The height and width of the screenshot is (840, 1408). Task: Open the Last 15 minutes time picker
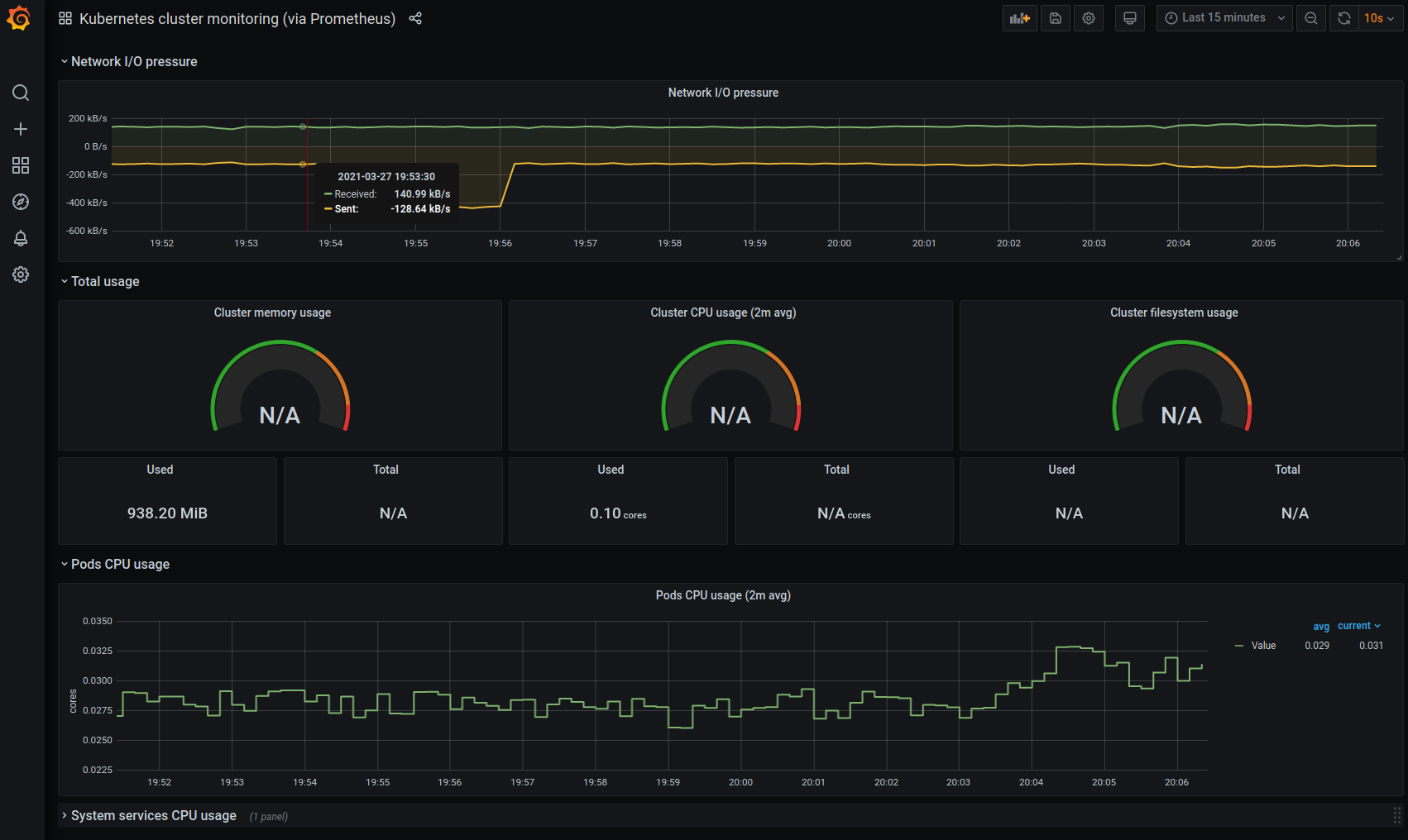[x=1224, y=18]
